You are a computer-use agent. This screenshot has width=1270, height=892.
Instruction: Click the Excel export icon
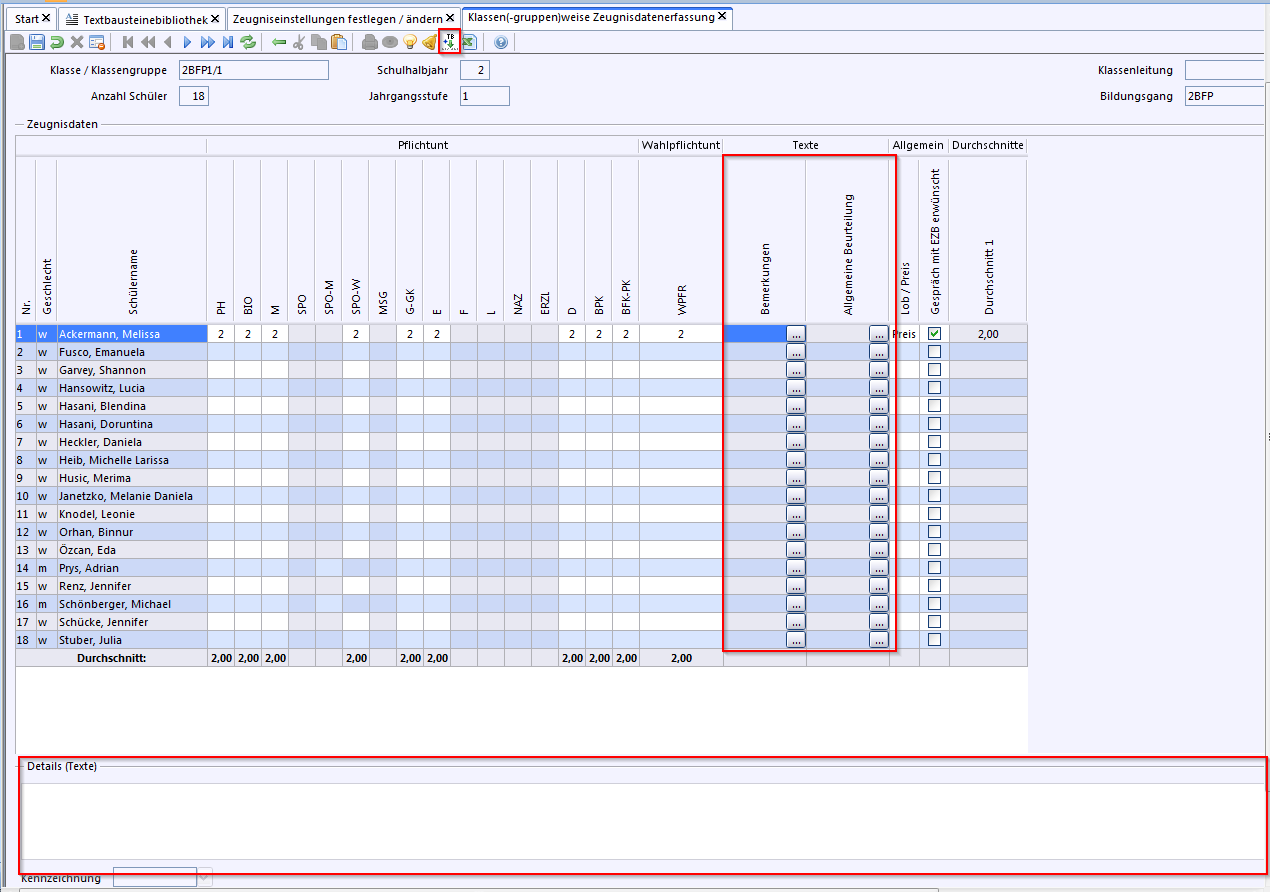click(x=469, y=42)
